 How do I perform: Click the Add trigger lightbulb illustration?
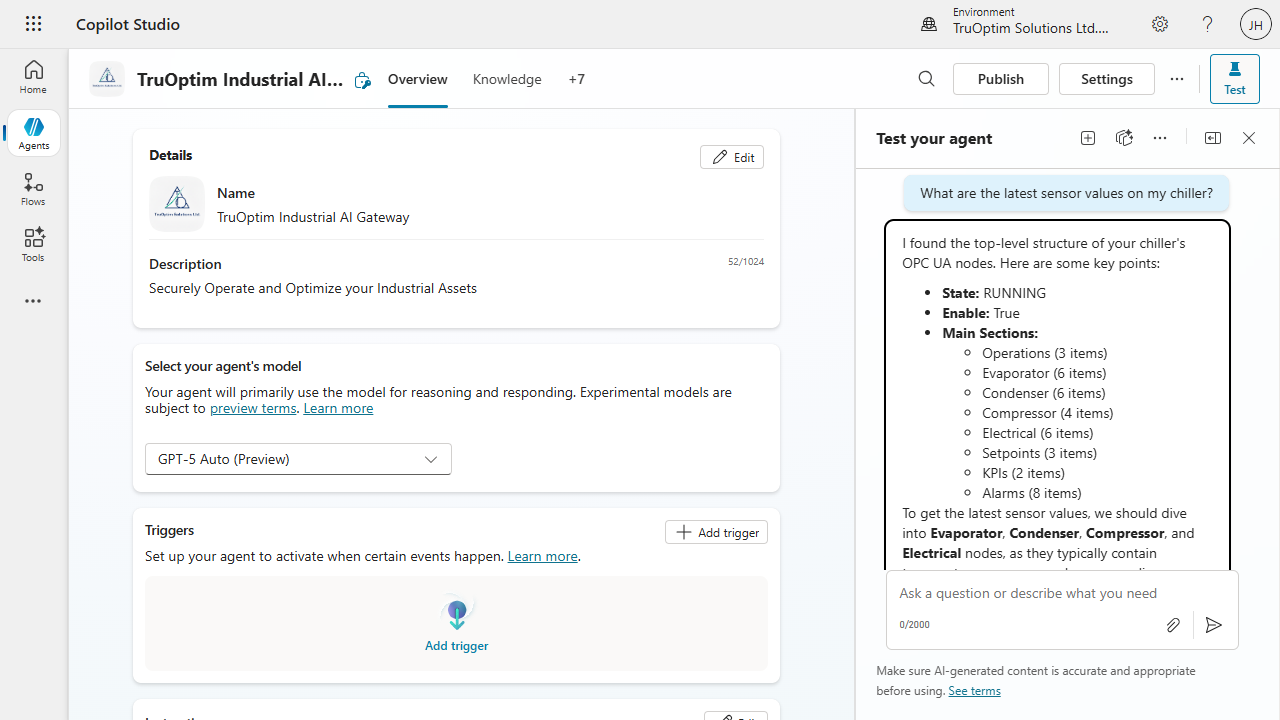[x=457, y=613]
